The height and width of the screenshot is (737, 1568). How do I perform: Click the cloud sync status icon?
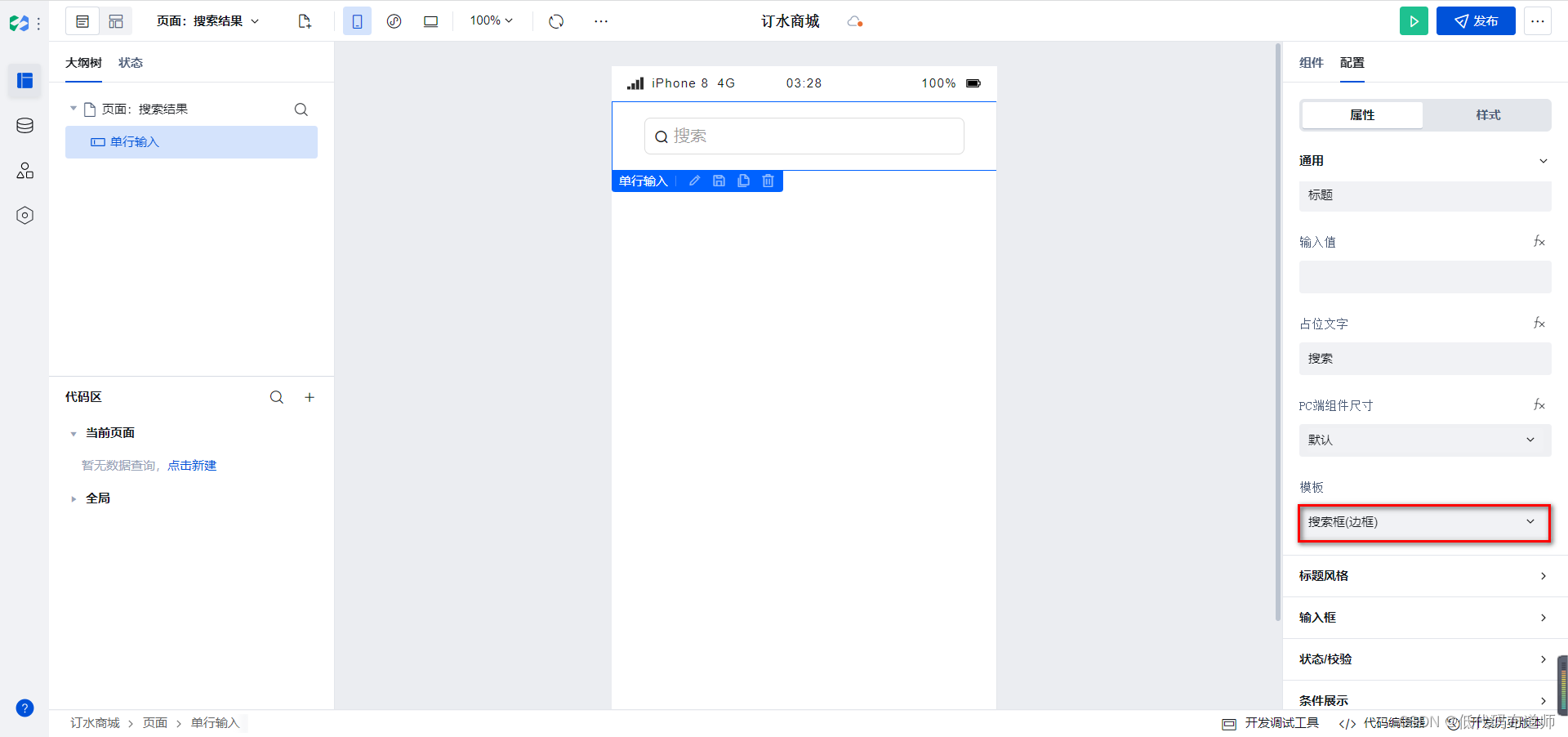coord(855,21)
